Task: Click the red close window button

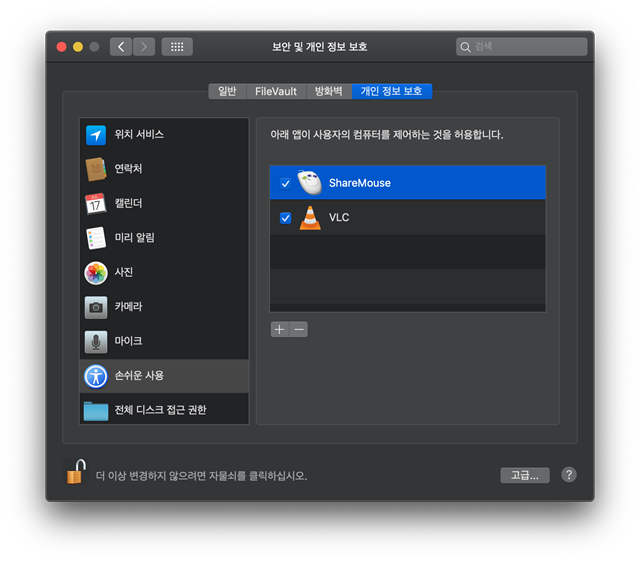Action: [x=62, y=47]
